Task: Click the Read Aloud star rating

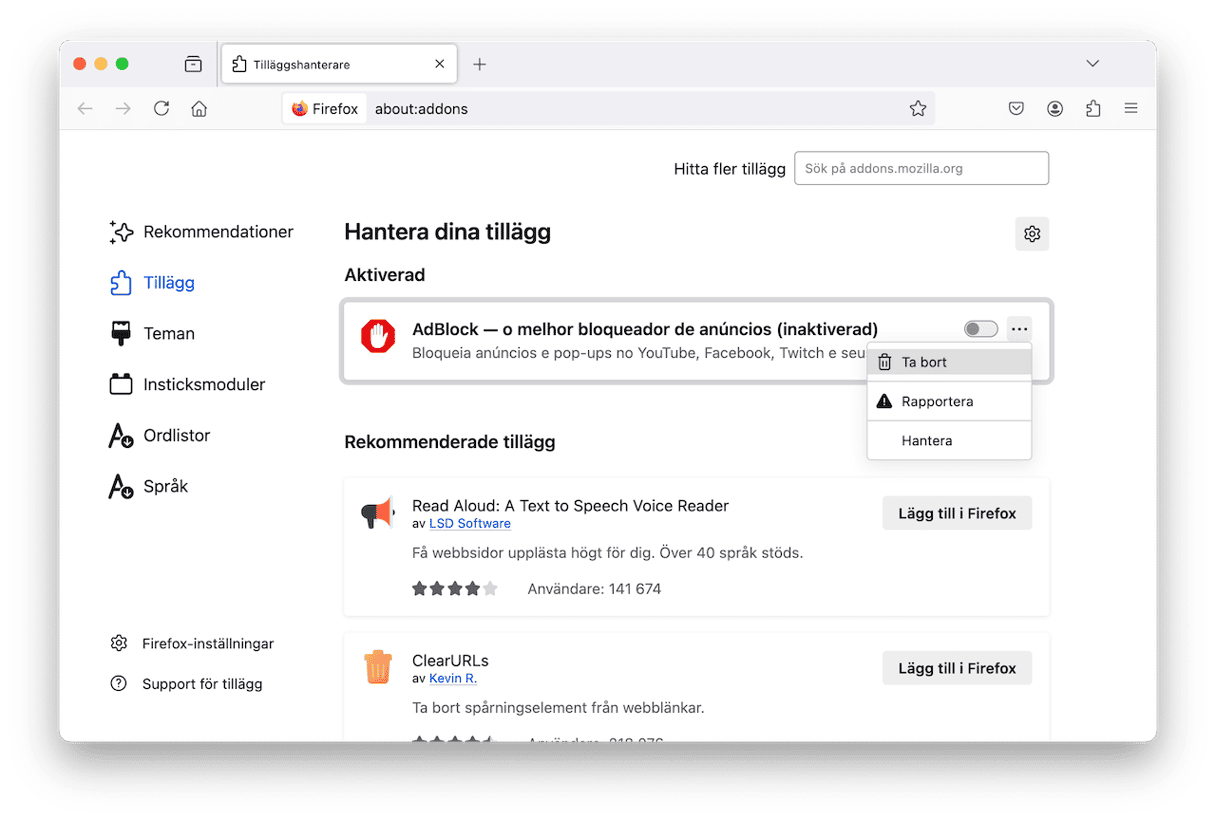Action: (x=455, y=589)
